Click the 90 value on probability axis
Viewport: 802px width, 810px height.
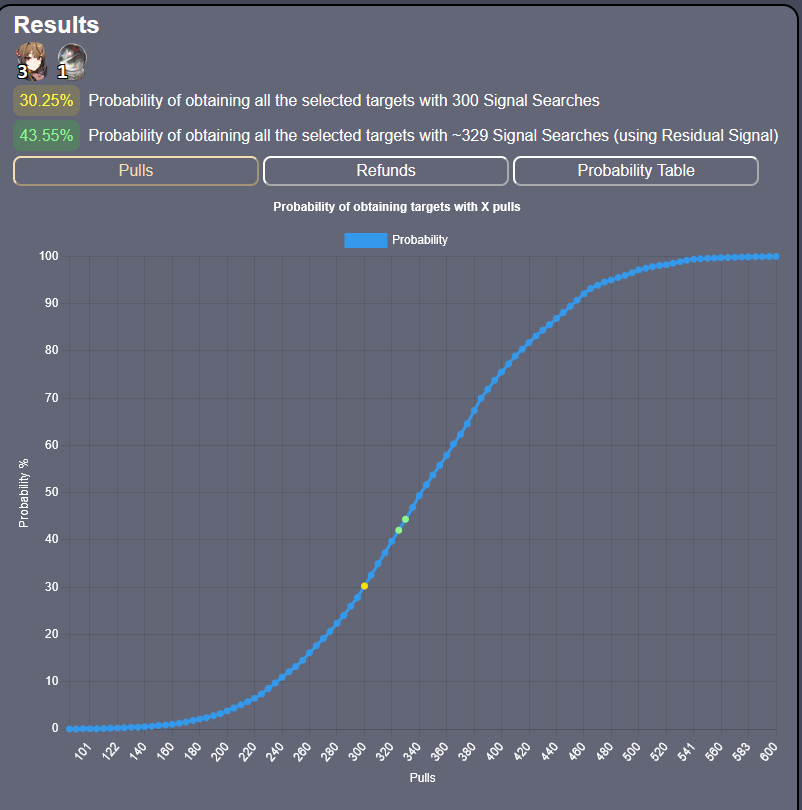[x=51, y=303]
